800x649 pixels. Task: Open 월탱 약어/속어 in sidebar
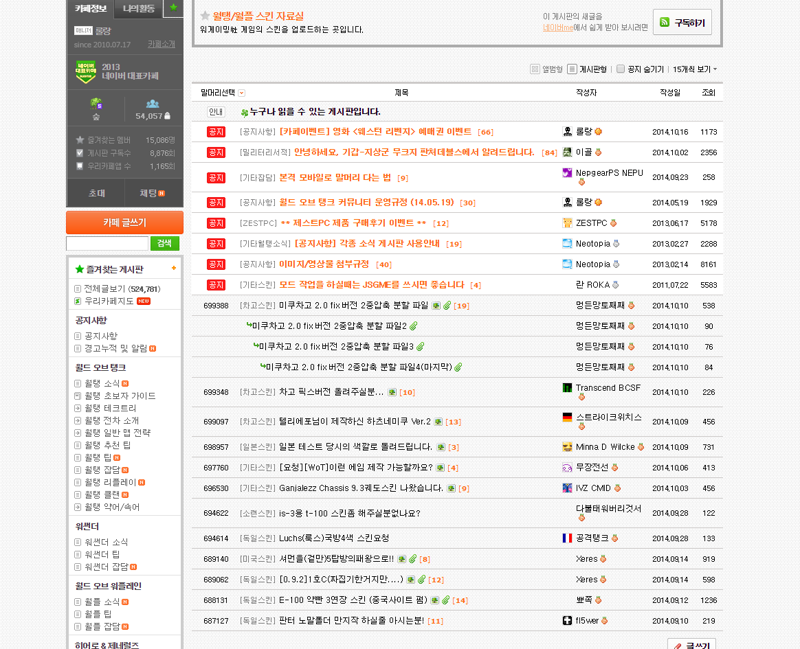click(112, 507)
